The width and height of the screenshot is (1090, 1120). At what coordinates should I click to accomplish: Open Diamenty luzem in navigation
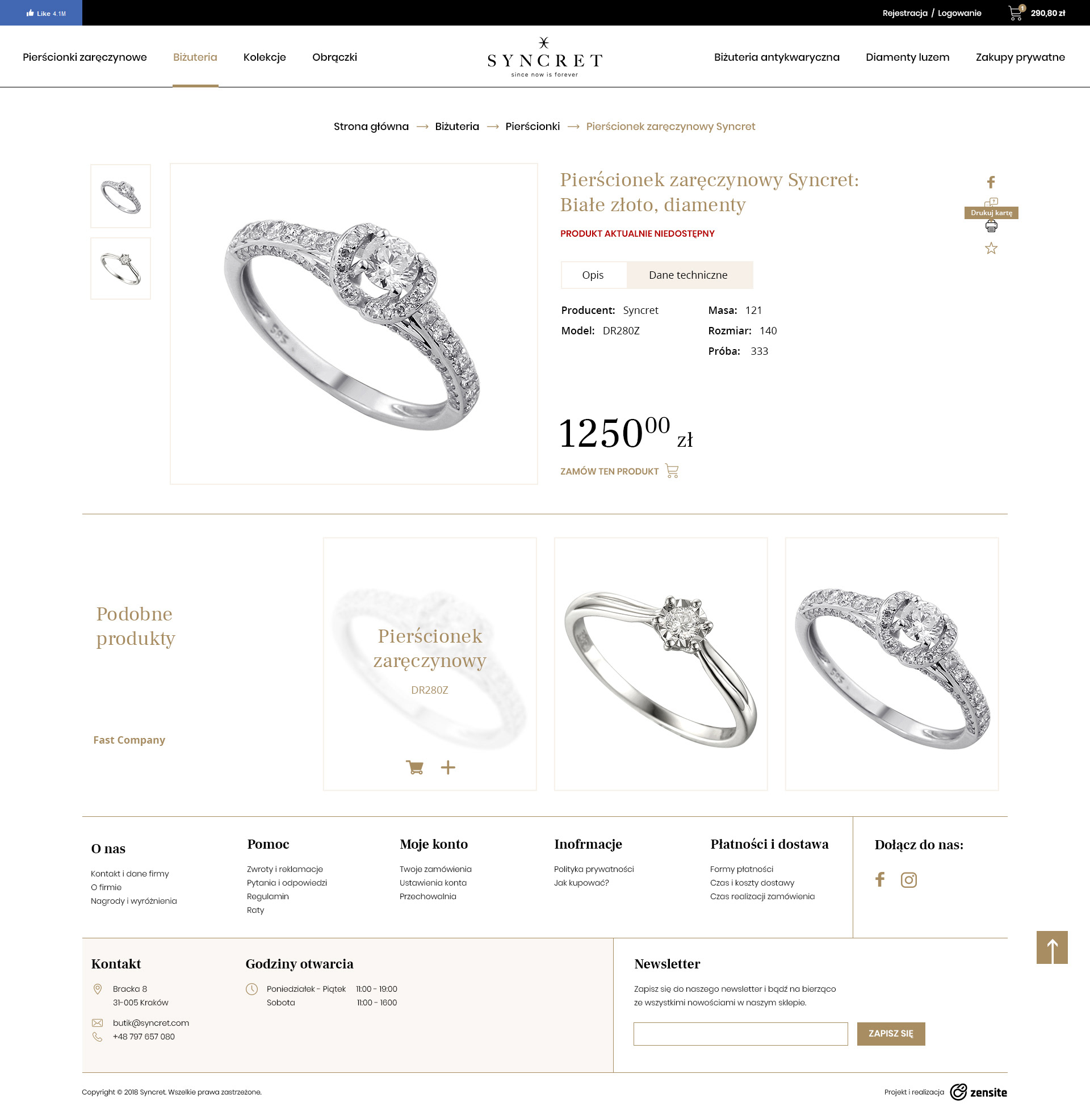(x=907, y=57)
